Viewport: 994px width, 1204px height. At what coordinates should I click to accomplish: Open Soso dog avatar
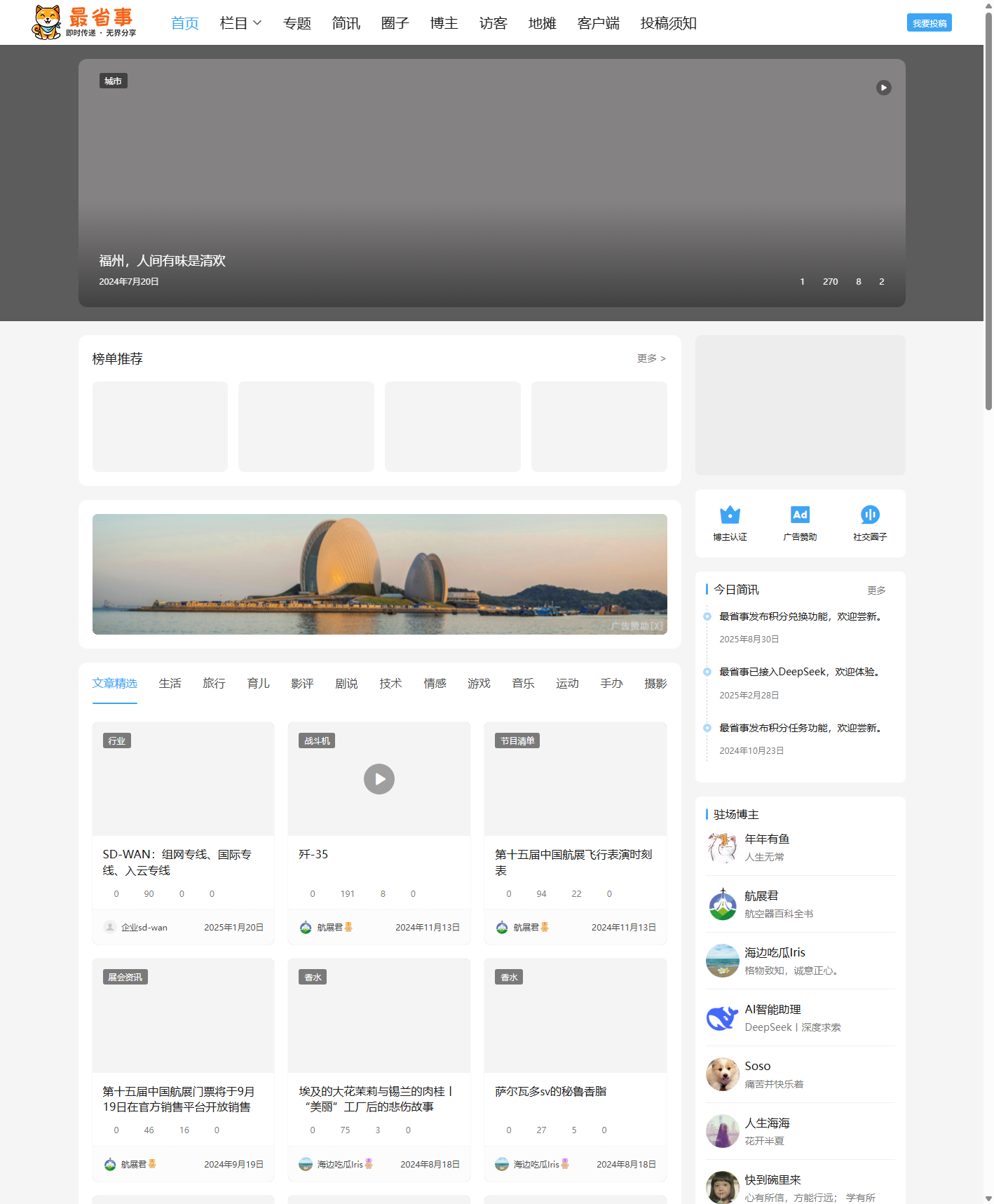pyautogui.click(x=722, y=1074)
